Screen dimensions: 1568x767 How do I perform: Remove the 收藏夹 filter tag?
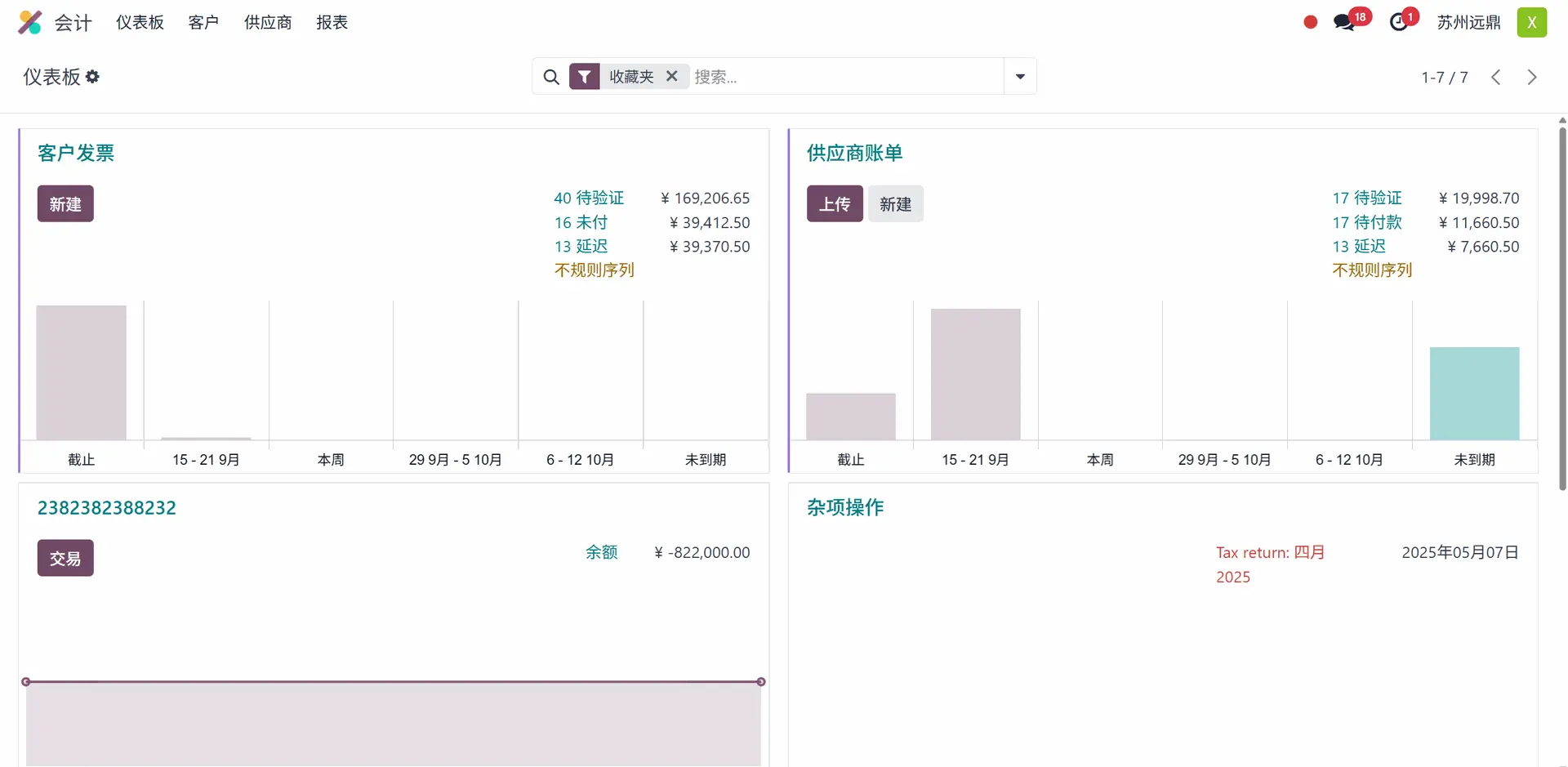(x=672, y=76)
